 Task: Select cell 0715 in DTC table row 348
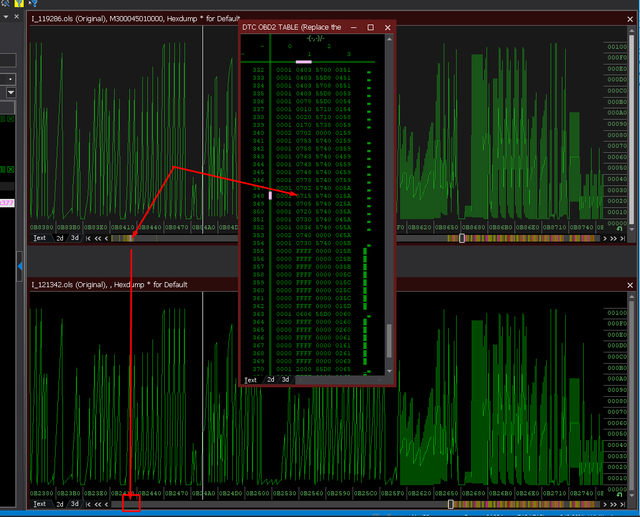coord(304,196)
